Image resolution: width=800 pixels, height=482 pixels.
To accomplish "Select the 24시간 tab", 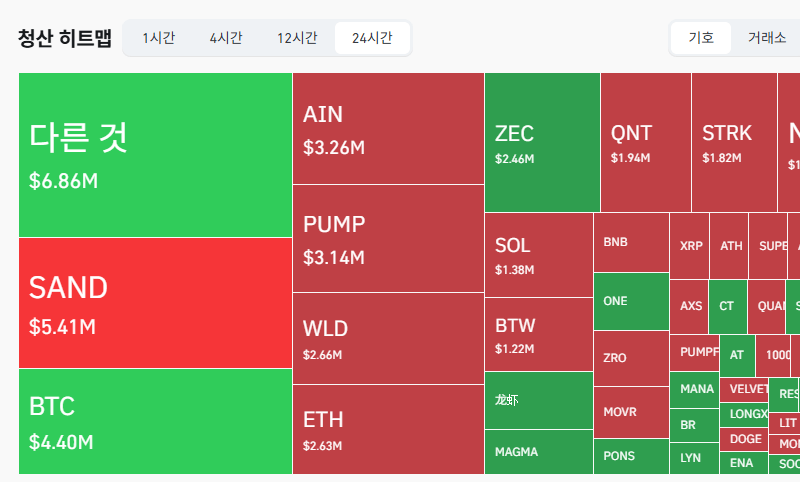I will [x=372, y=38].
